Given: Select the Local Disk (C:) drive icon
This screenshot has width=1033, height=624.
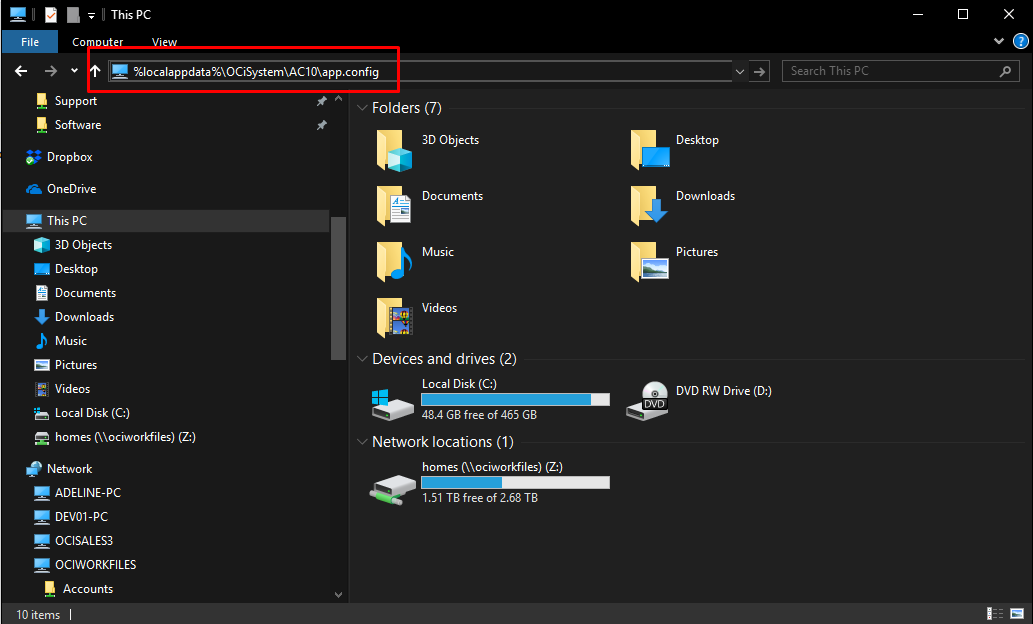Looking at the screenshot, I should pos(392,404).
